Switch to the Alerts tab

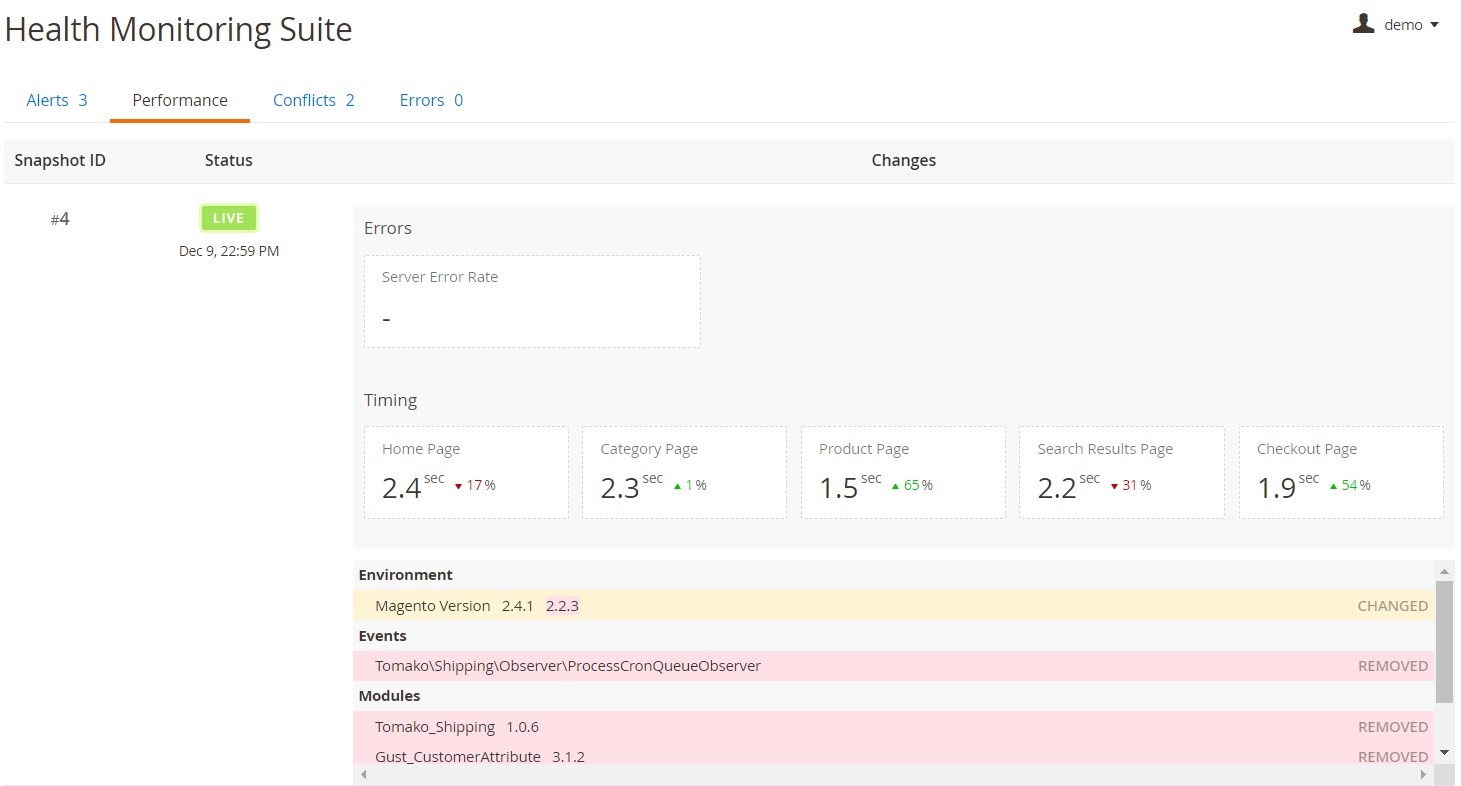click(x=56, y=100)
